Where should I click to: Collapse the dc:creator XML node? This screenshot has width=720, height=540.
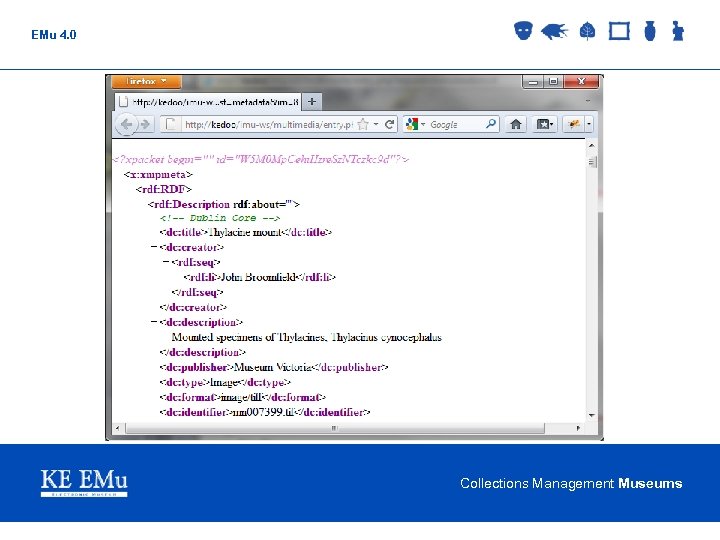[154, 247]
